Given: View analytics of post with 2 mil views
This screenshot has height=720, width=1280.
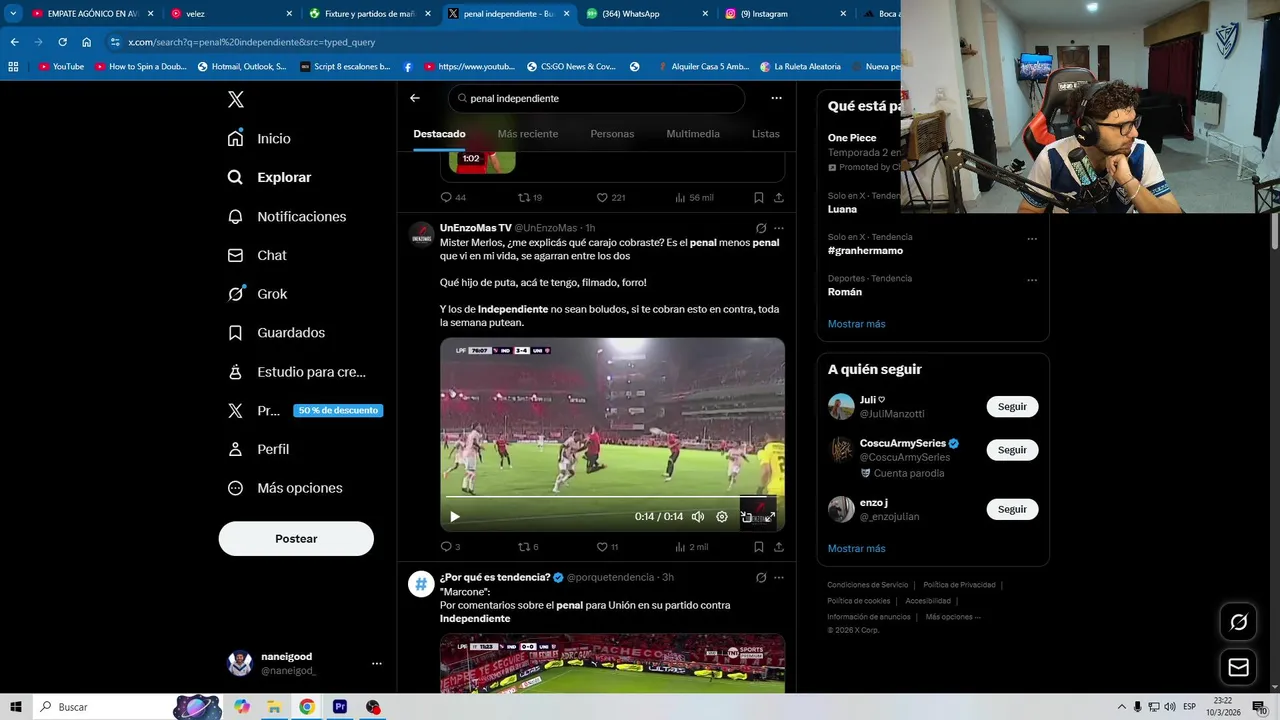Looking at the screenshot, I should tap(691, 547).
